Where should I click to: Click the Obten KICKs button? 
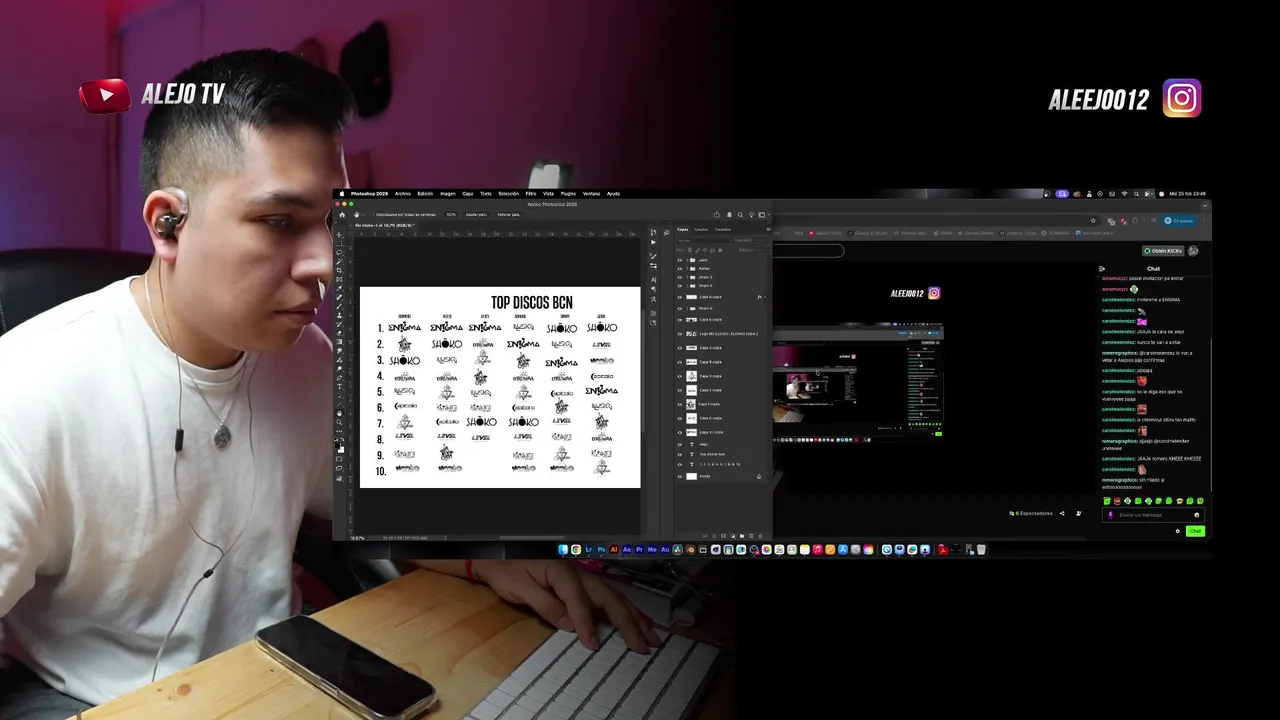pyautogui.click(x=1163, y=251)
